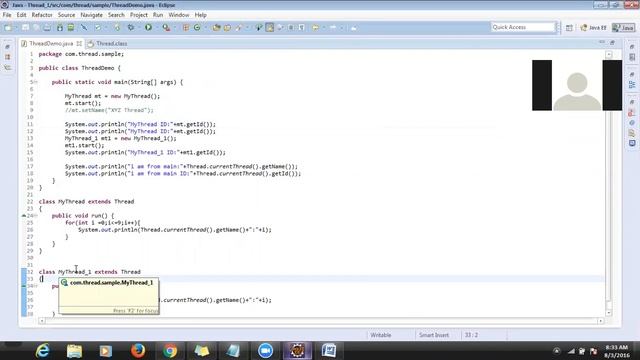
Task: Click the Debug (bug) toolbar icon
Action: pyautogui.click(x=131, y=28)
